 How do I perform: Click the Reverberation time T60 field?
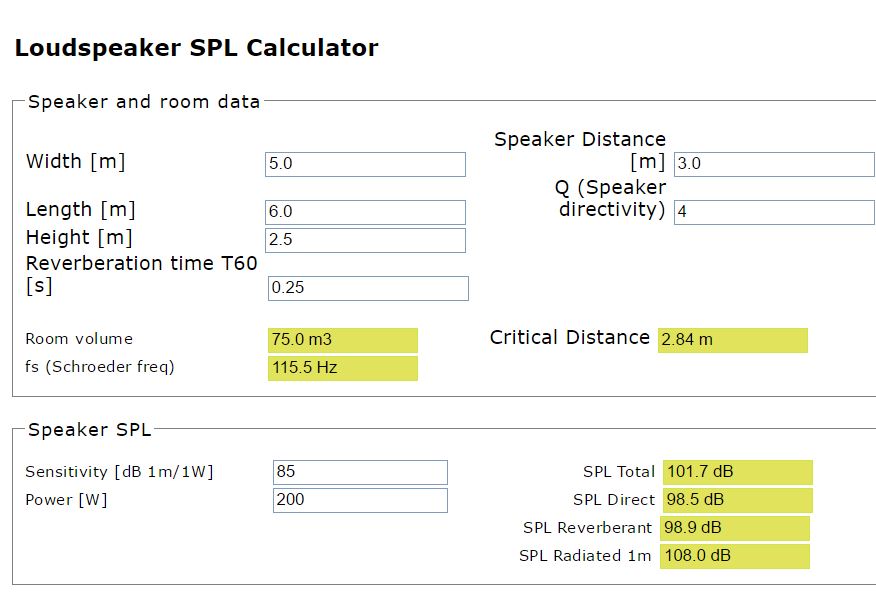(367, 288)
